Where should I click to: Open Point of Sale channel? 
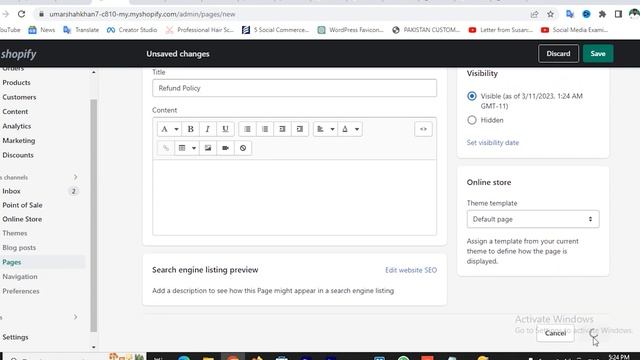click(x=22, y=205)
